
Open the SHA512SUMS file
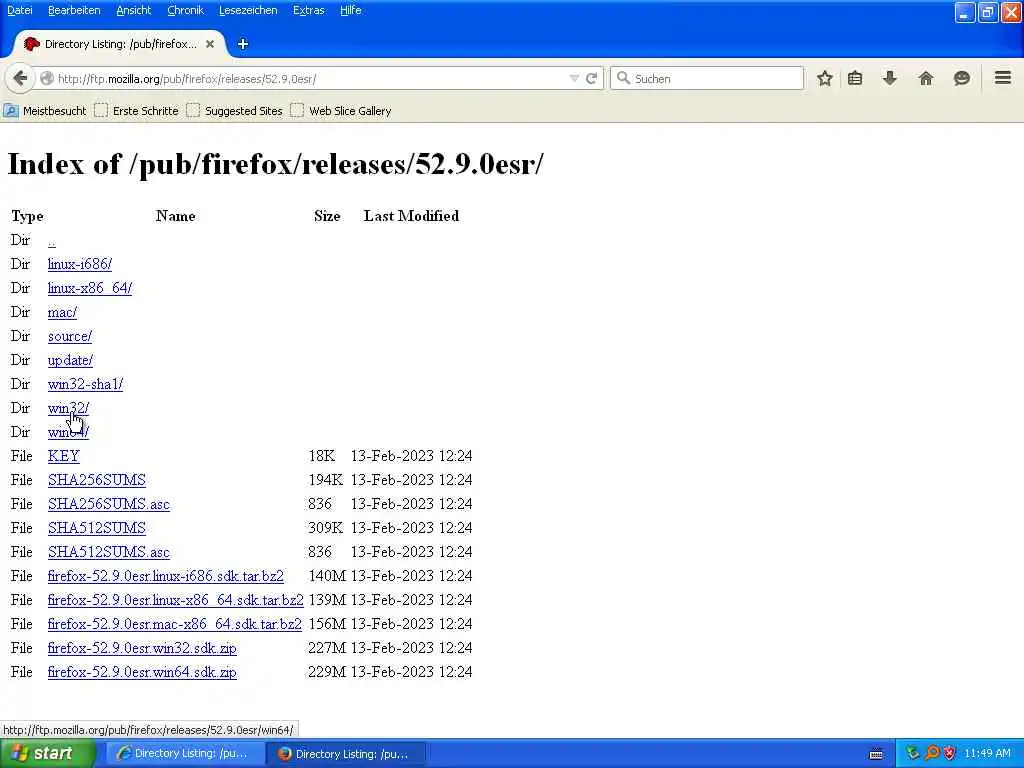[x=97, y=528]
